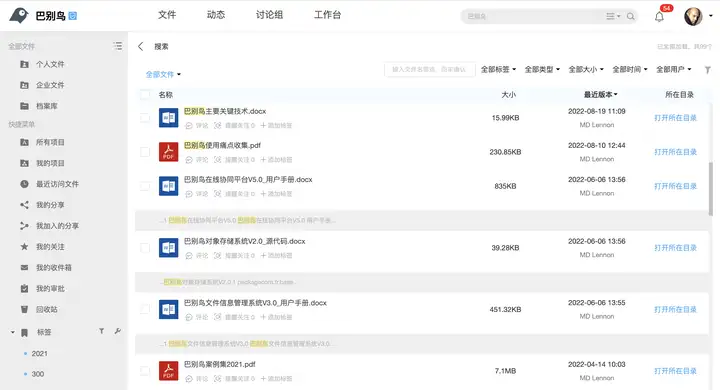This screenshot has width=720, height=390.
Task: Select the header checkbox beside 名称
Action: point(145,95)
